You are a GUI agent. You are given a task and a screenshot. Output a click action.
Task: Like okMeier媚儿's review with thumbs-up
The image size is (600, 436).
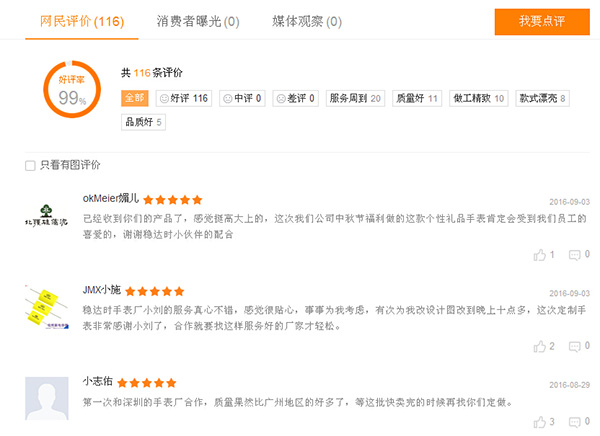click(x=543, y=255)
